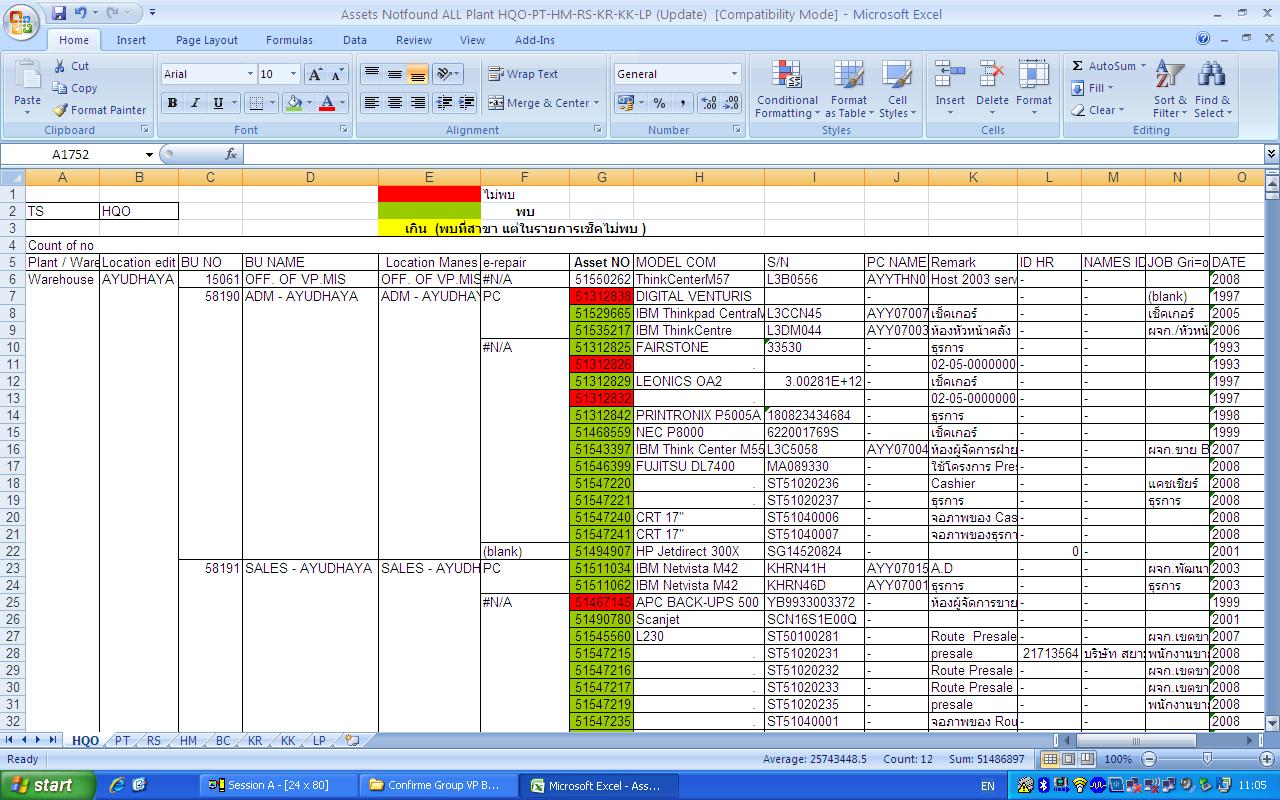Switch to Page Layout view in status bar
The height and width of the screenshot is (800, 1280).
(1068, 759)
